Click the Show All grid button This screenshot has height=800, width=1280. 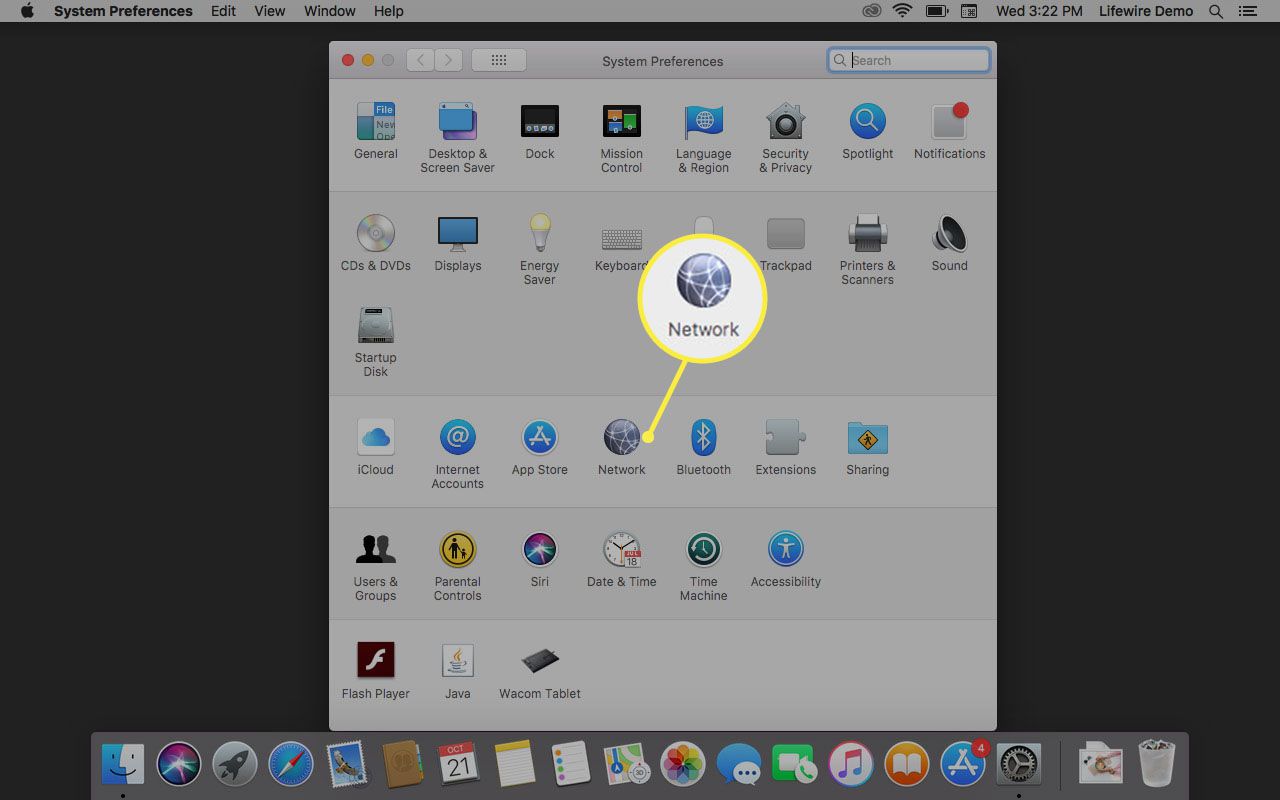click(x=499, y=60)
